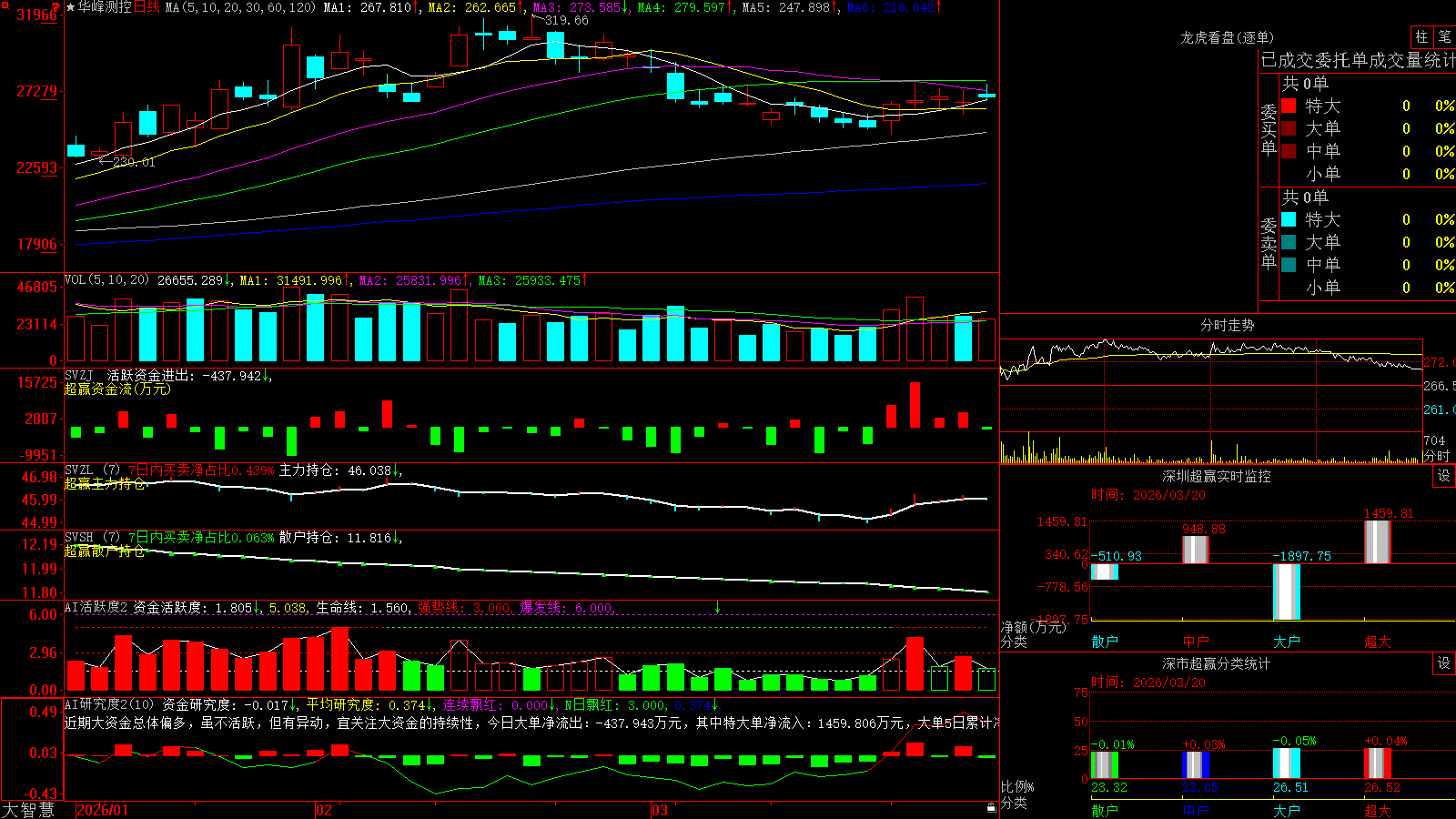
Task: Open 设 settings for 深圳超赢实时监控
Action: (1443, 476)
